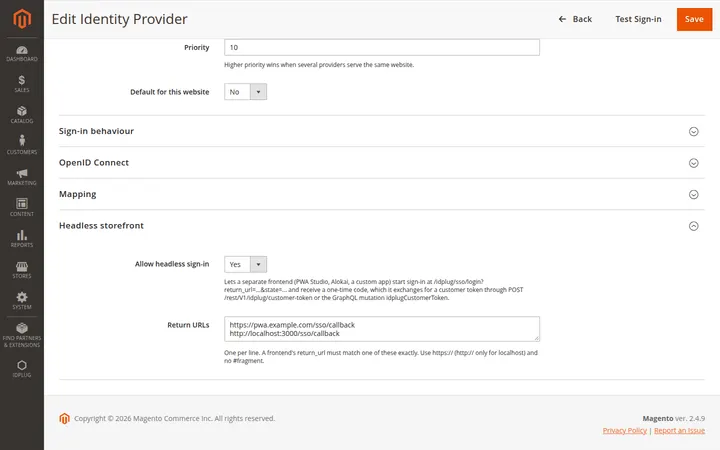The height and width of the screenshot is (450, 720).
Task: Open the Catalog sidebar item
Action: (x=22, y=115)
